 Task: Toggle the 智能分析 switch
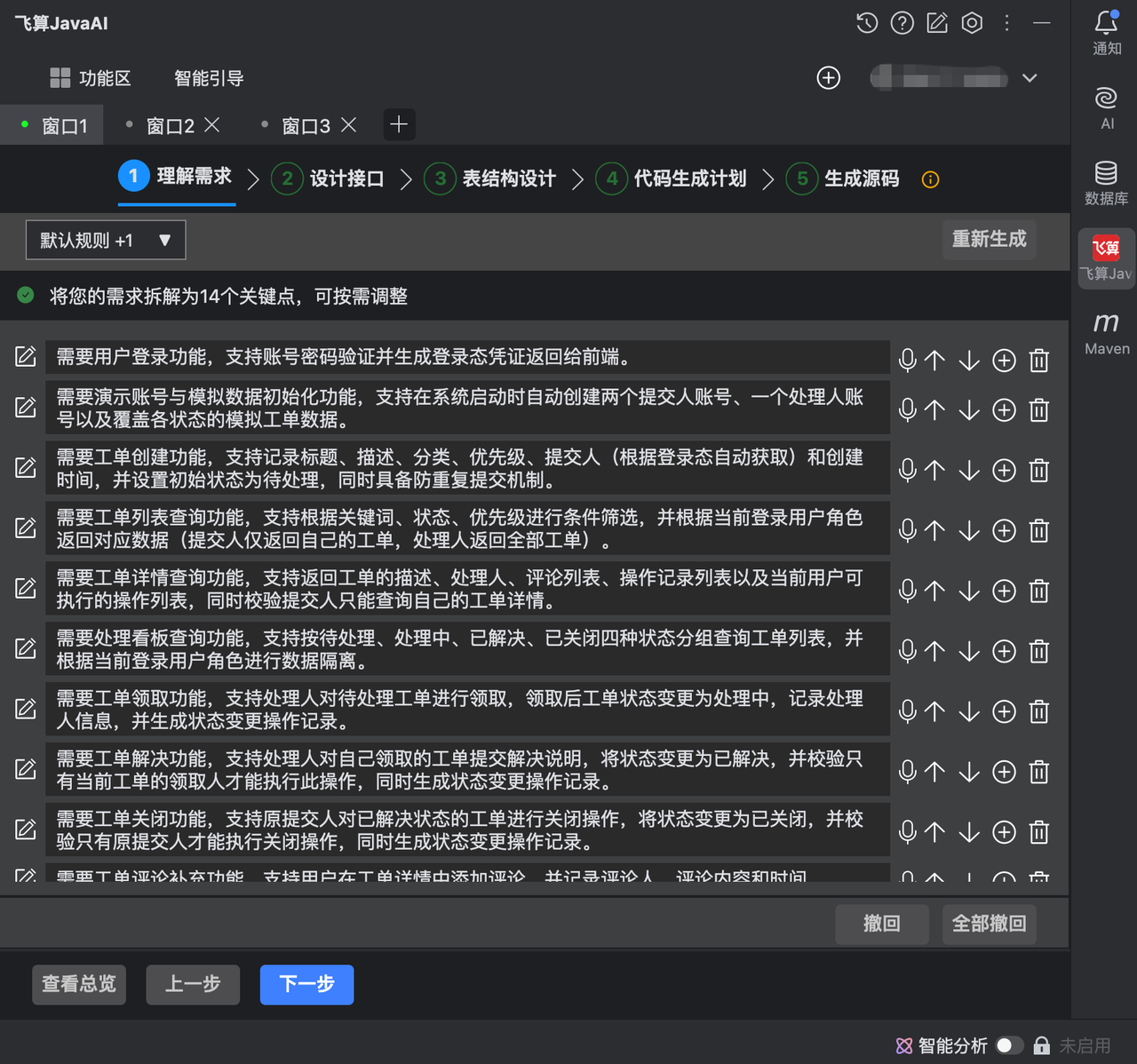[1009, 1045]
